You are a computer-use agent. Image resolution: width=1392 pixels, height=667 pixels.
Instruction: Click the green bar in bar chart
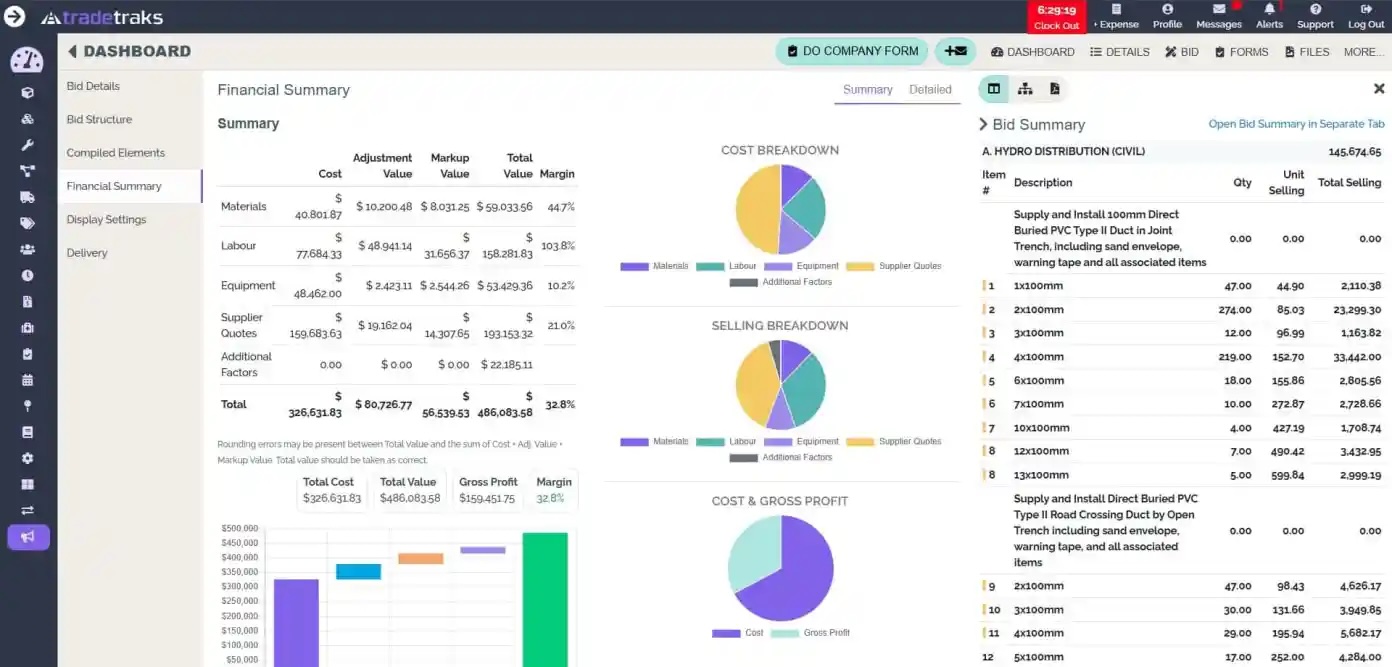click(545, 598)
